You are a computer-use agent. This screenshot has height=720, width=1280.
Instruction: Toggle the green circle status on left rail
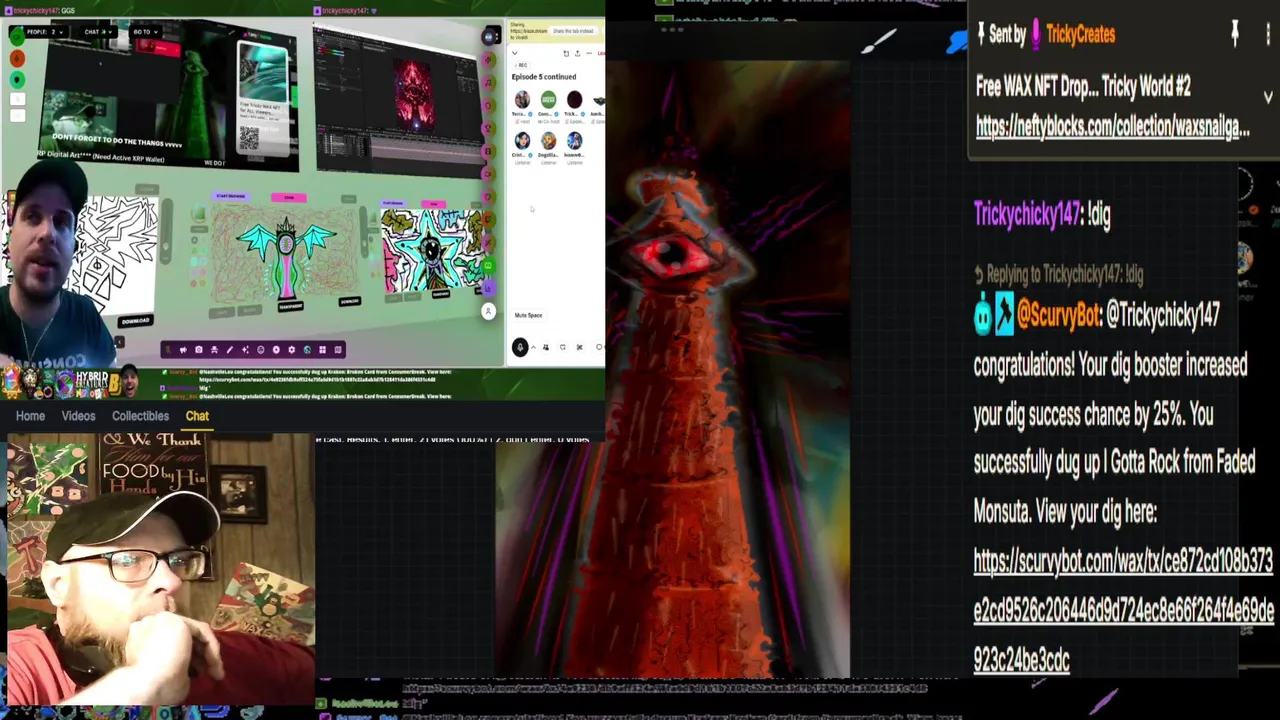coord(17,36)
